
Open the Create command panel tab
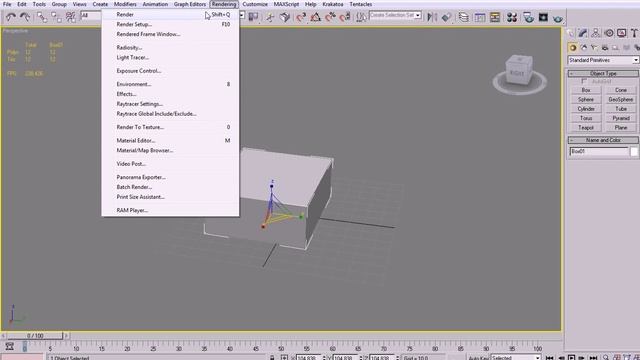(x=570, y=33)
